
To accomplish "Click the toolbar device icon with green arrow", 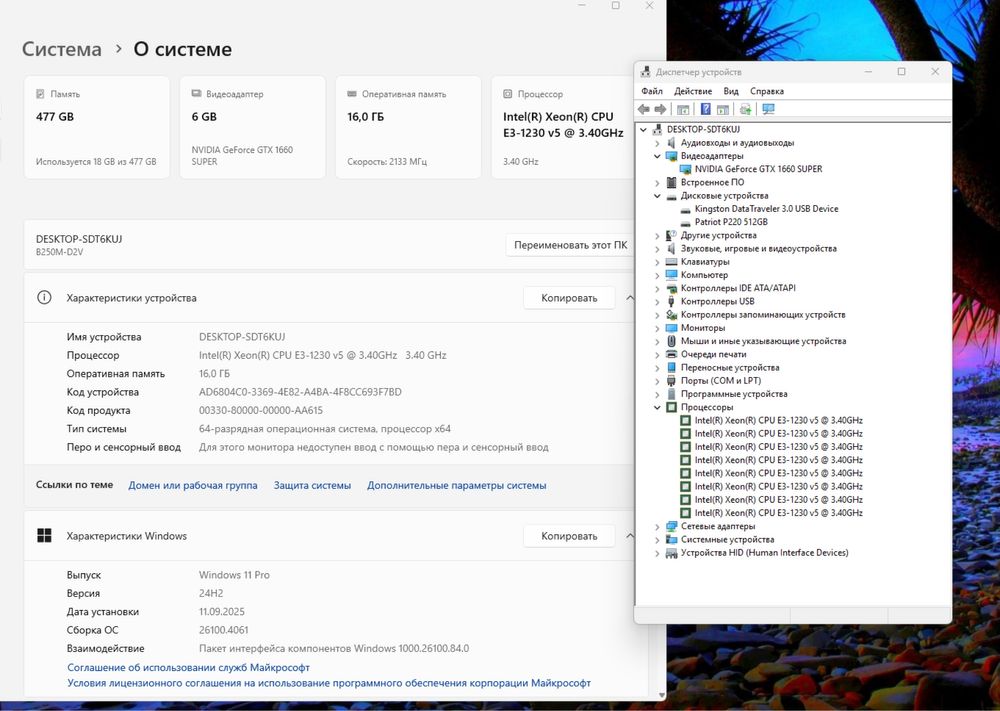I will point(746,109).
